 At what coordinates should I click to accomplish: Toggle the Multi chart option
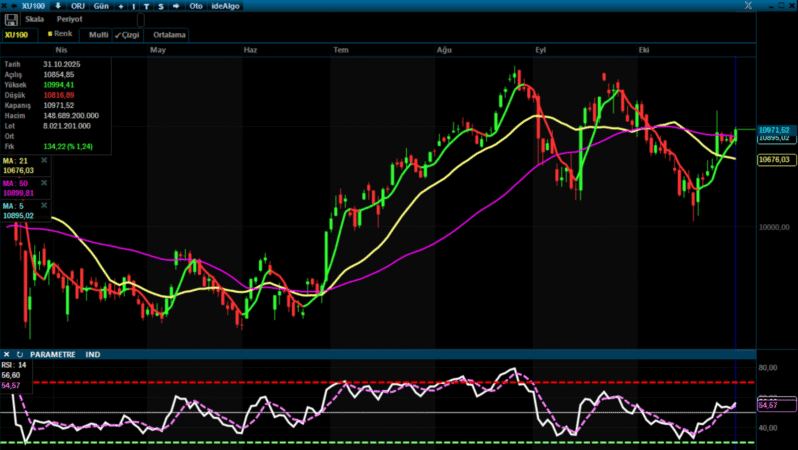[97, 34]
